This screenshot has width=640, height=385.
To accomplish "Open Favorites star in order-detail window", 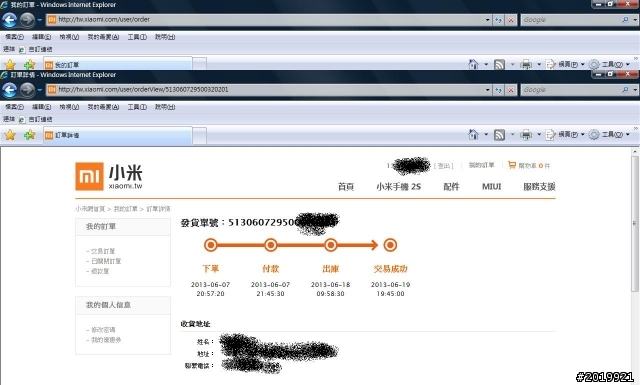I will (x=10, y=135).
